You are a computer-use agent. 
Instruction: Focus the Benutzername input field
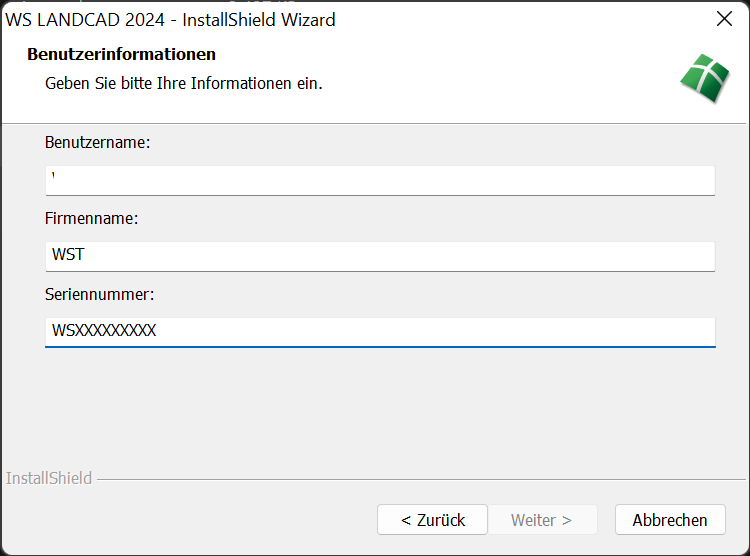click(380, 180)
